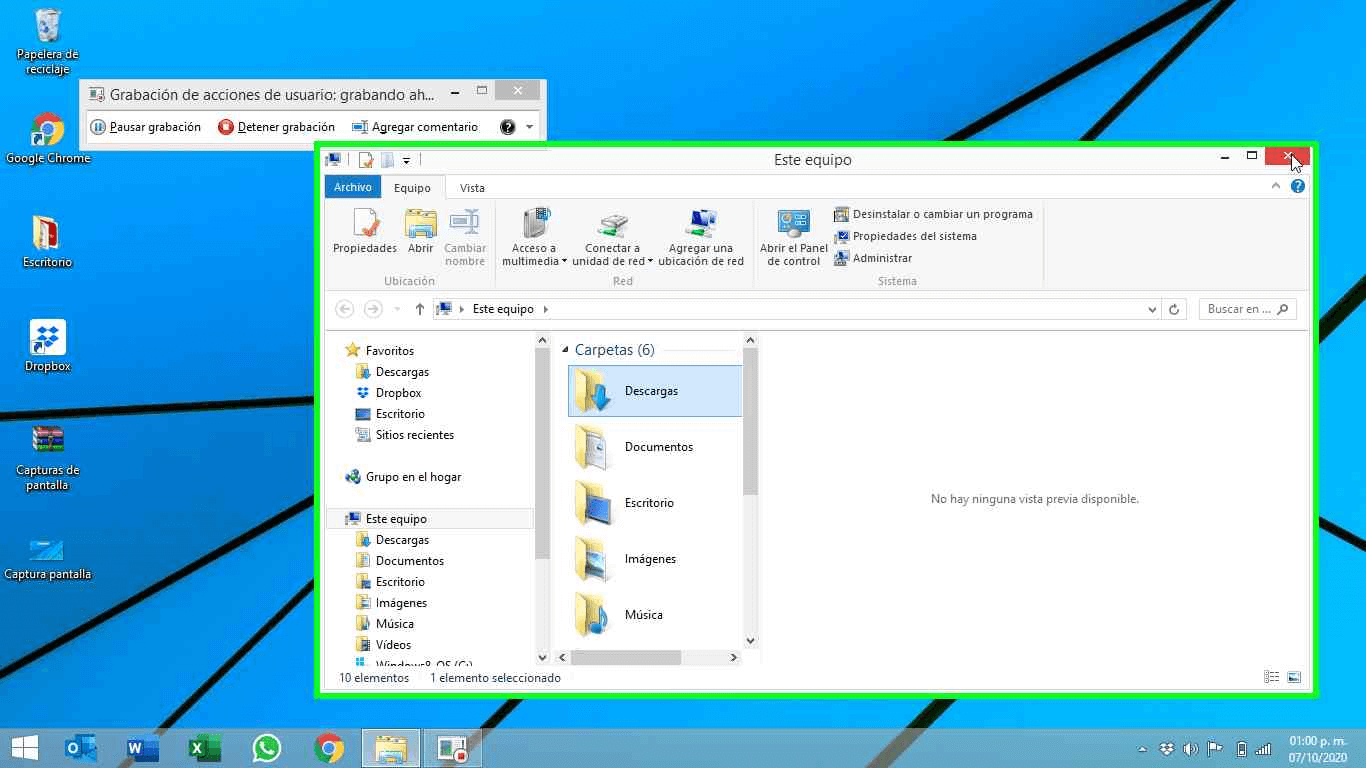Viewport: 1366px width, 768px height.
Task: Collapse the ribbon with the chevron
Action: tap(1276, 186)
